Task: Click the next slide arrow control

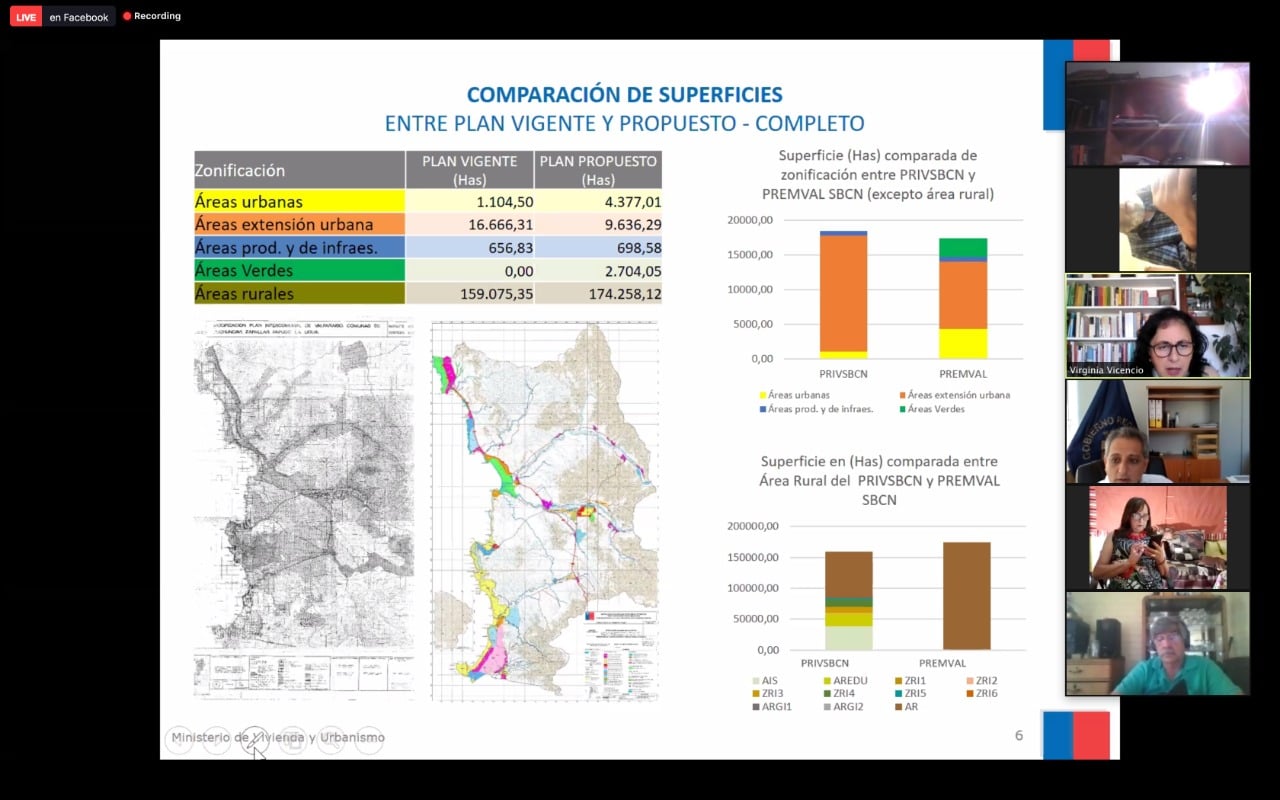Action: pyautogui.click(x=217, y=740)
